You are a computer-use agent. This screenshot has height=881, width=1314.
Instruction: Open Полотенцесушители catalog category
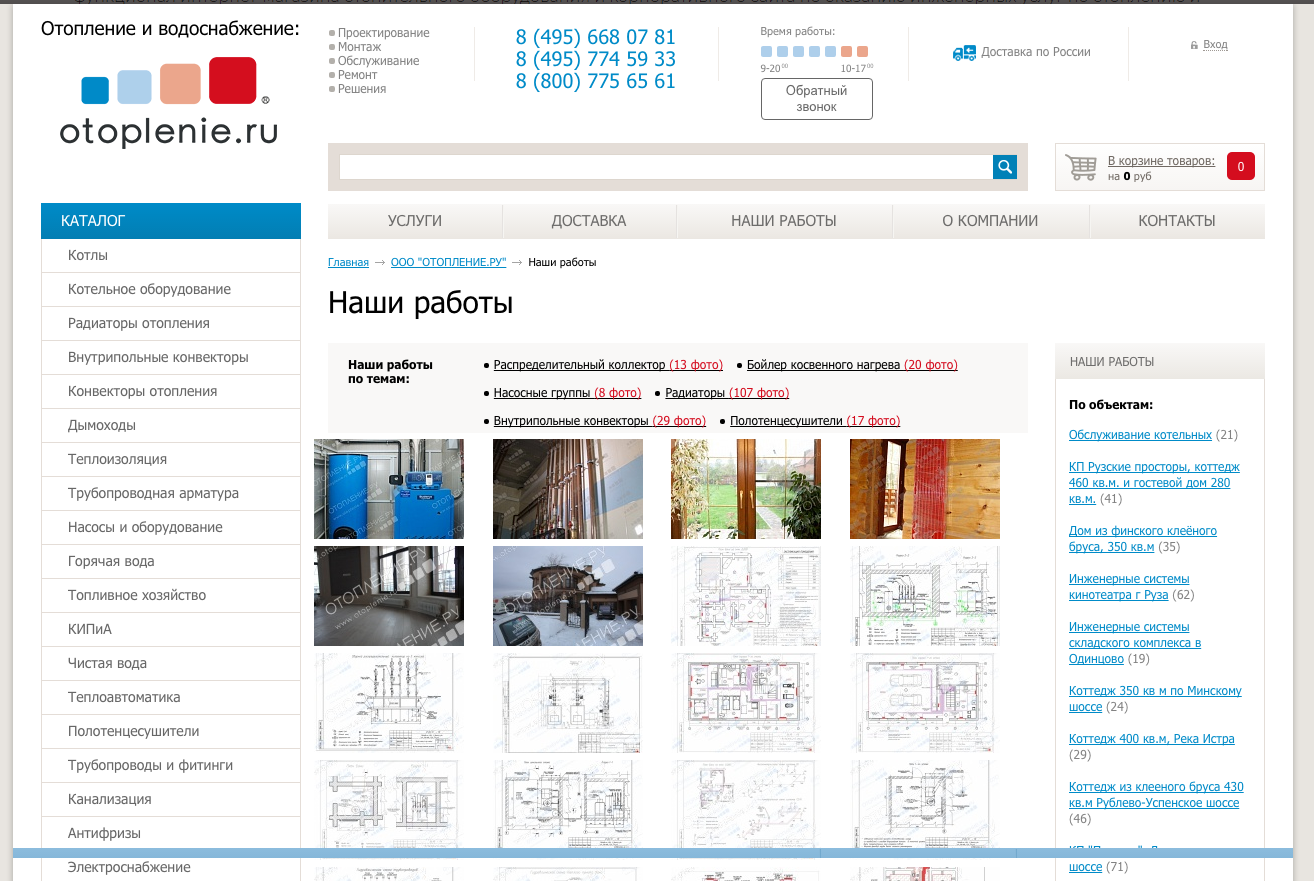click(171, 732)
